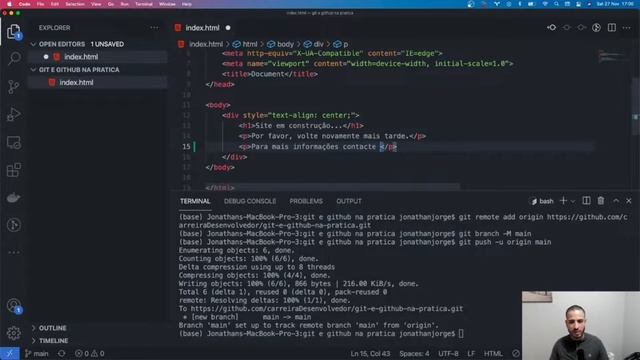Viewport: 640px width, 360px height.
Task: Open the Run and Debug view
Action: pyautogui.click(x=13, y=115)
